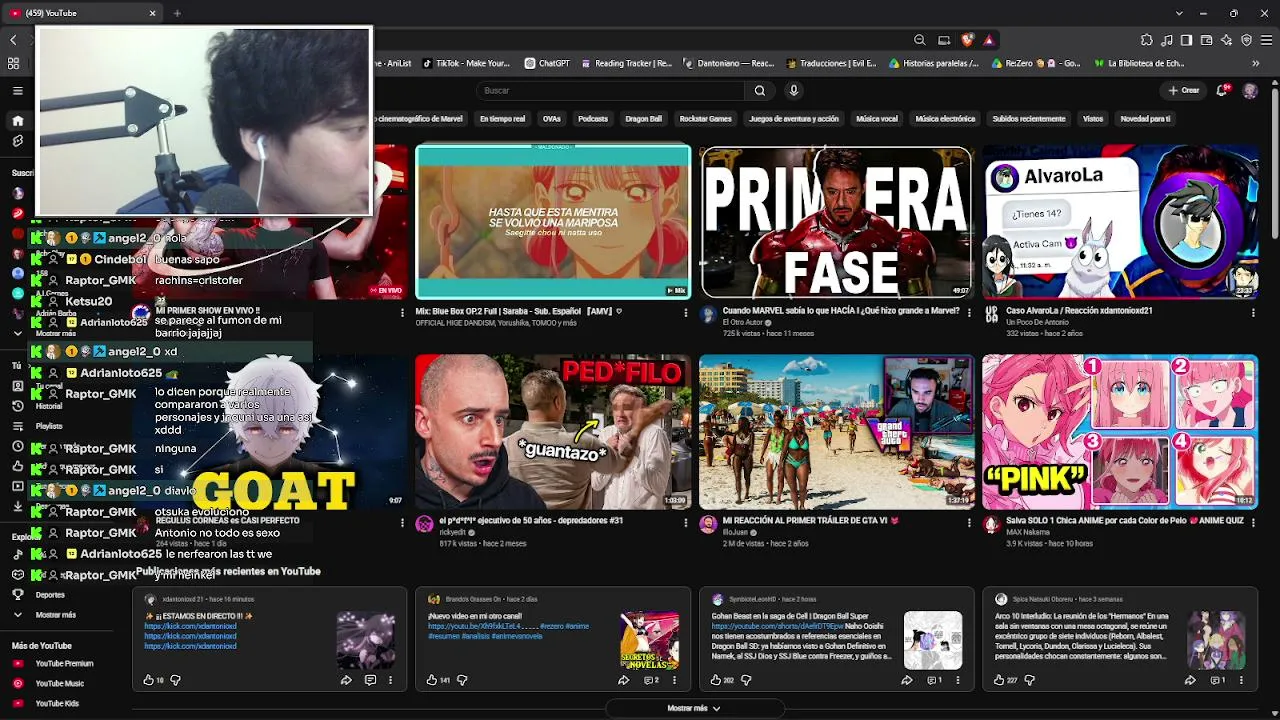Open the tab search chevron in title bar

coord(1179,13)
